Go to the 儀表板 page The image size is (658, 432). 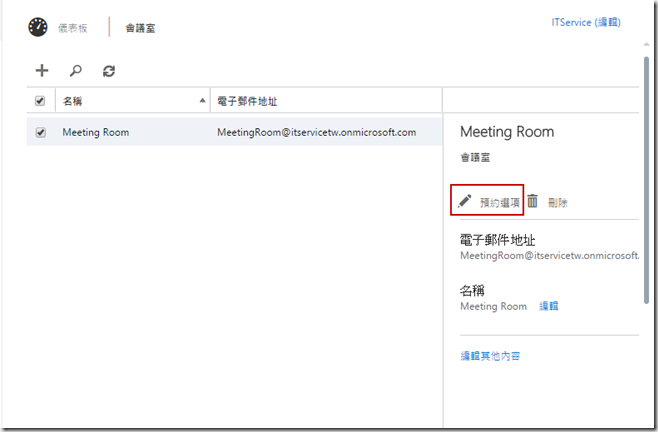click(72, 28)
